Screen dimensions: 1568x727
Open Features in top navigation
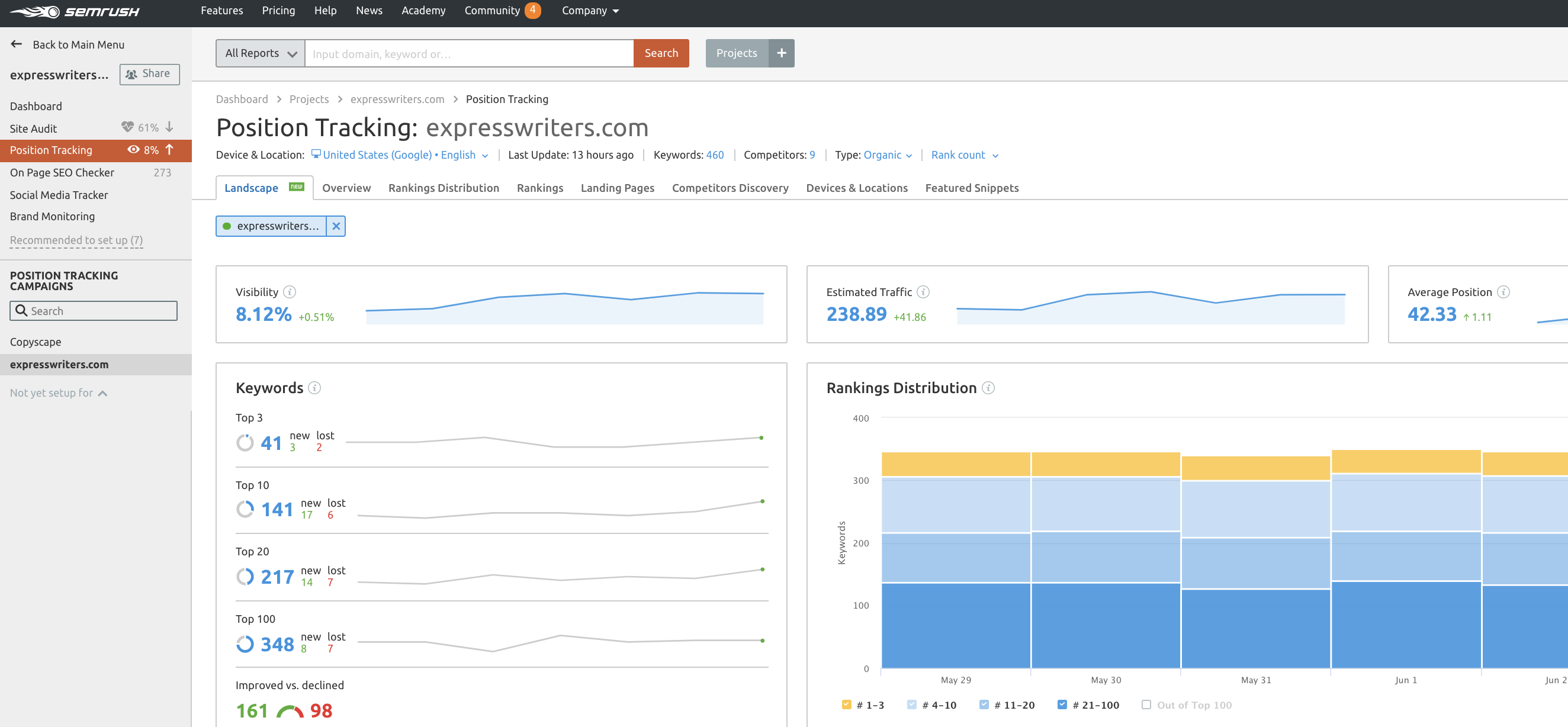point(221,10)
